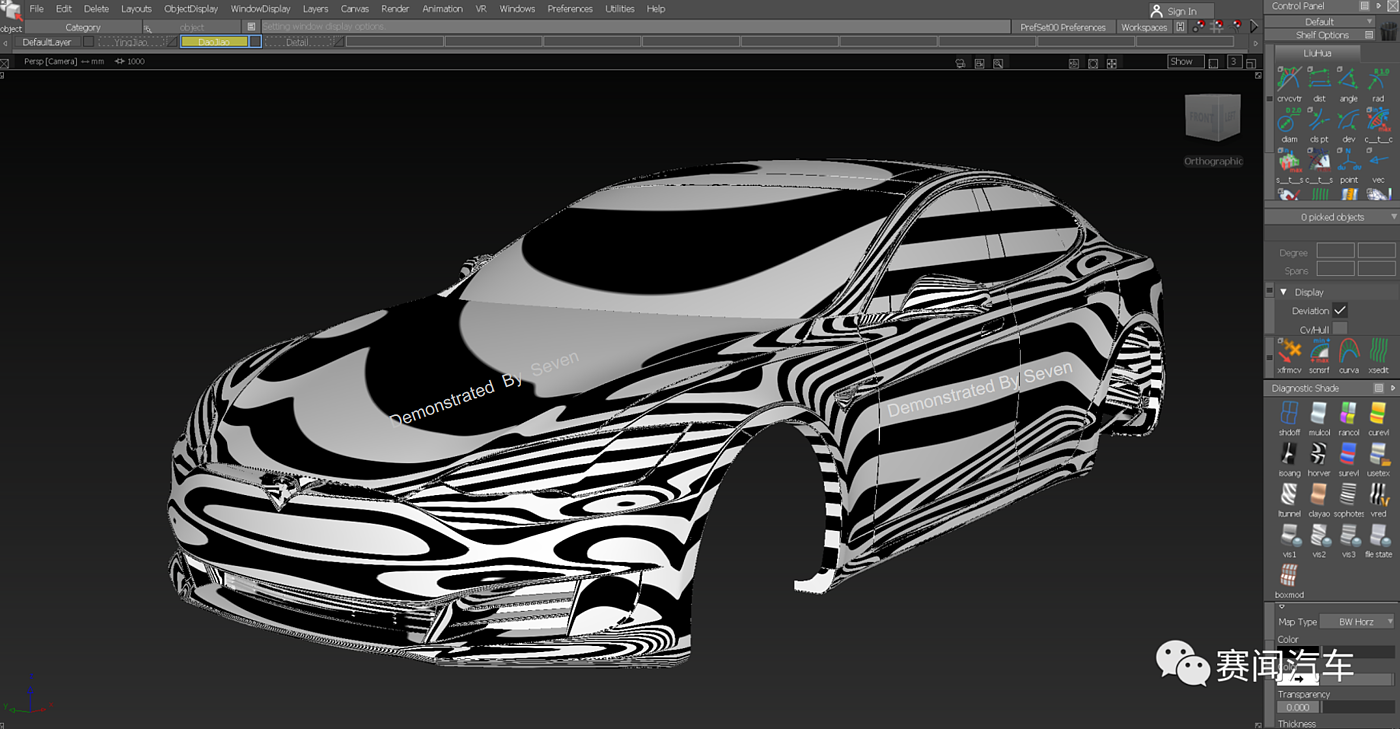Image resolution: width=1400 pixels, height=729 pixels.
Task: Select the crvcvtr curvature tool icon
Action: click(1289, 79)
